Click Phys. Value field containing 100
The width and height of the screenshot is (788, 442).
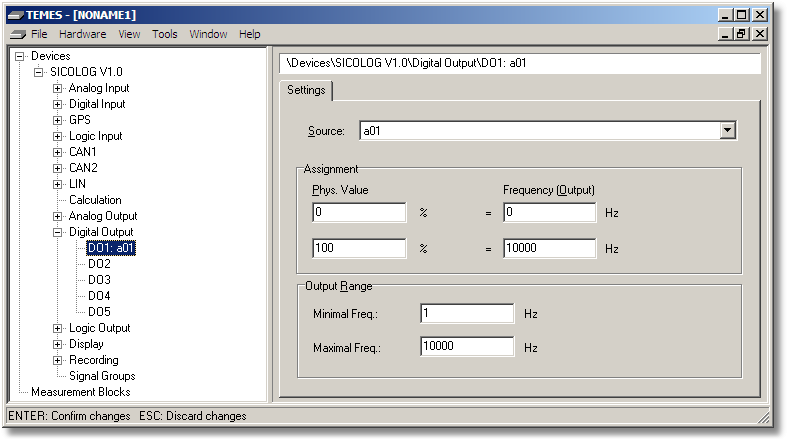click(359, 248)
